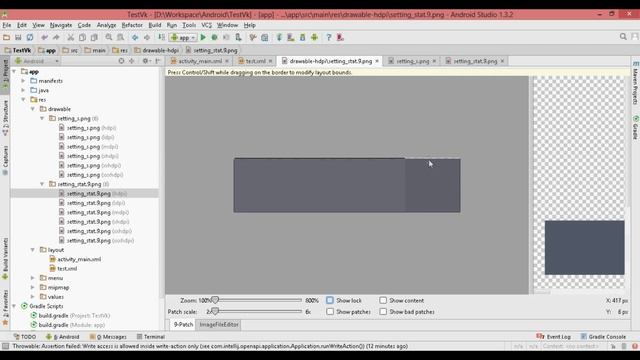Viewport: 640px width, 360px height.
Task: Enable the Show bad patches checkbox
Action: point(383,312)
